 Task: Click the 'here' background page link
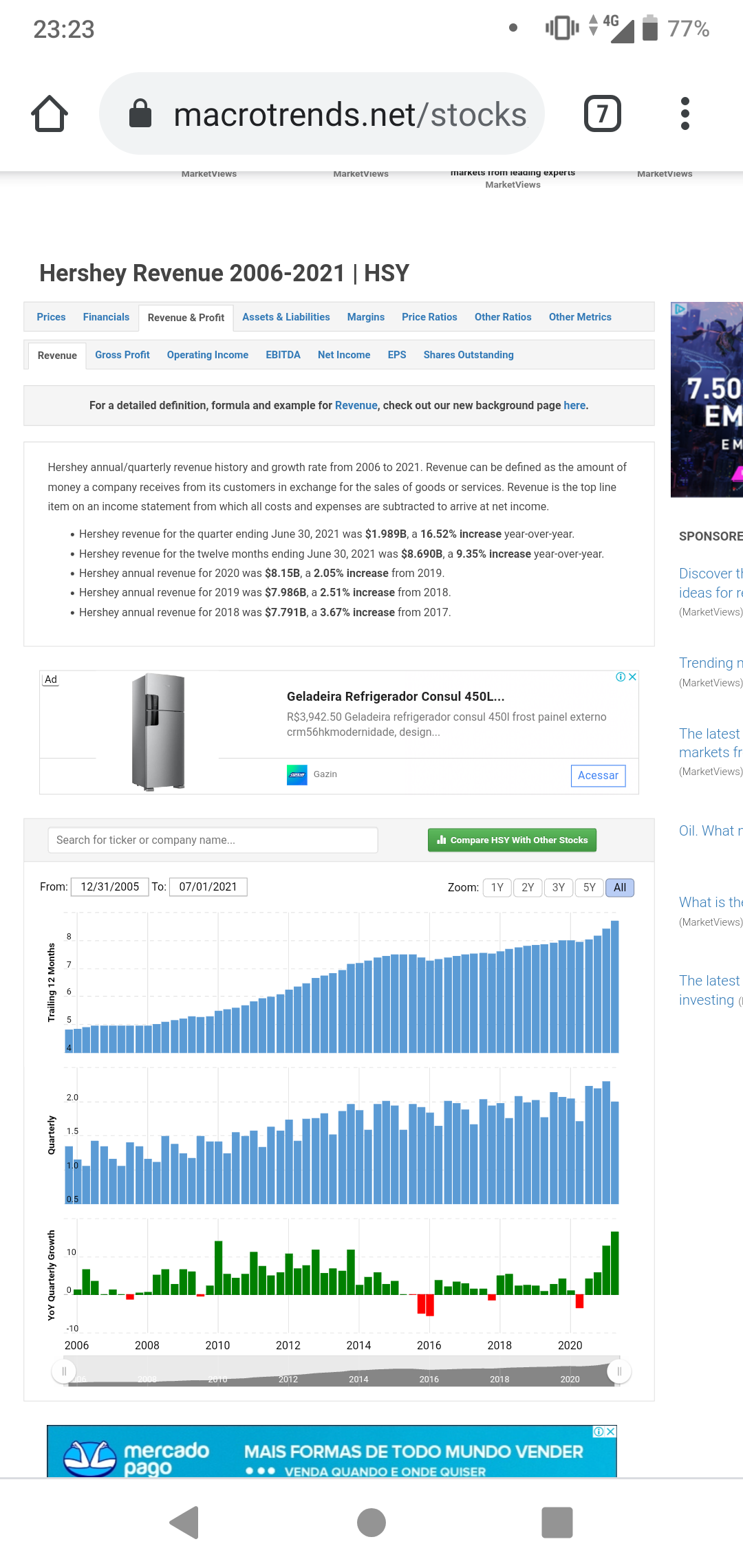[x=574, y=406]
